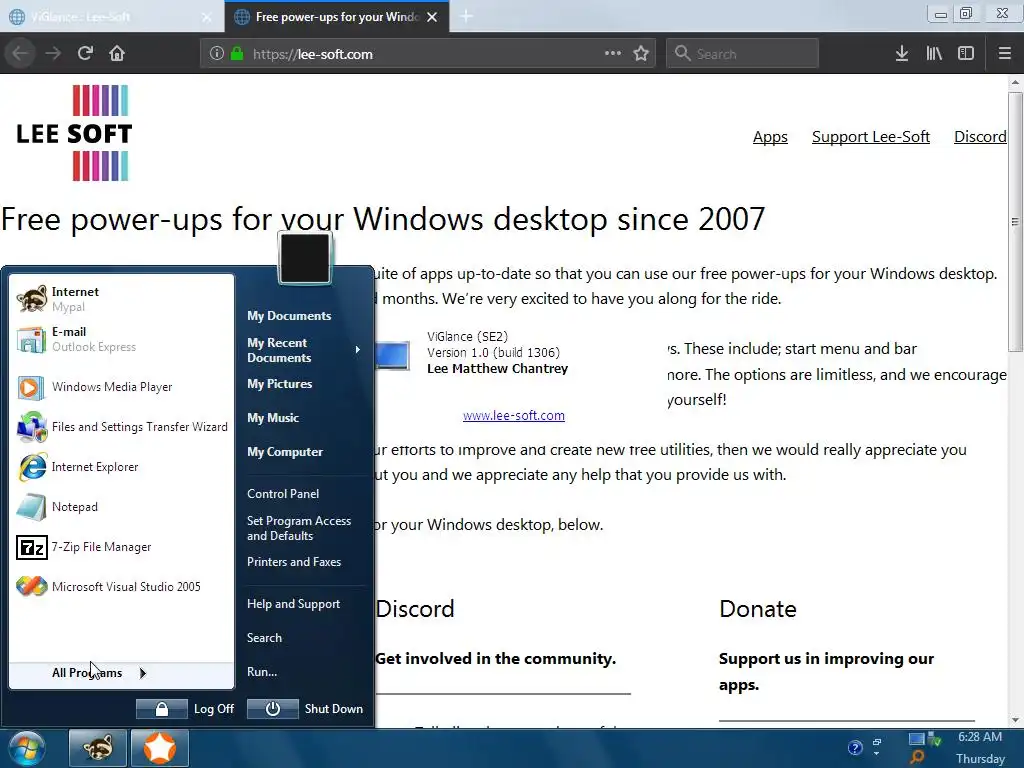1024x768 pixels.
Task: Open Notepad from Start menu
Action: pos(121,507)
